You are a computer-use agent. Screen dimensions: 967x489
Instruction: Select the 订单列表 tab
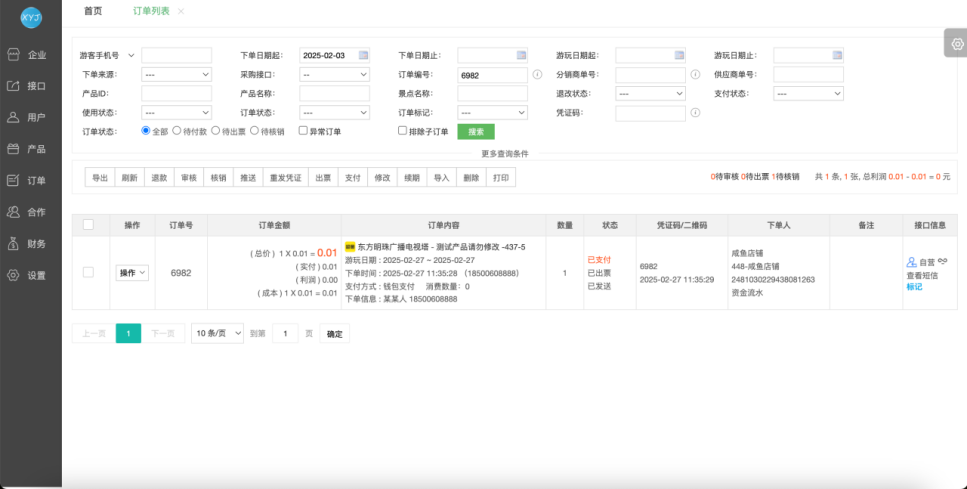tap(151, 11)
